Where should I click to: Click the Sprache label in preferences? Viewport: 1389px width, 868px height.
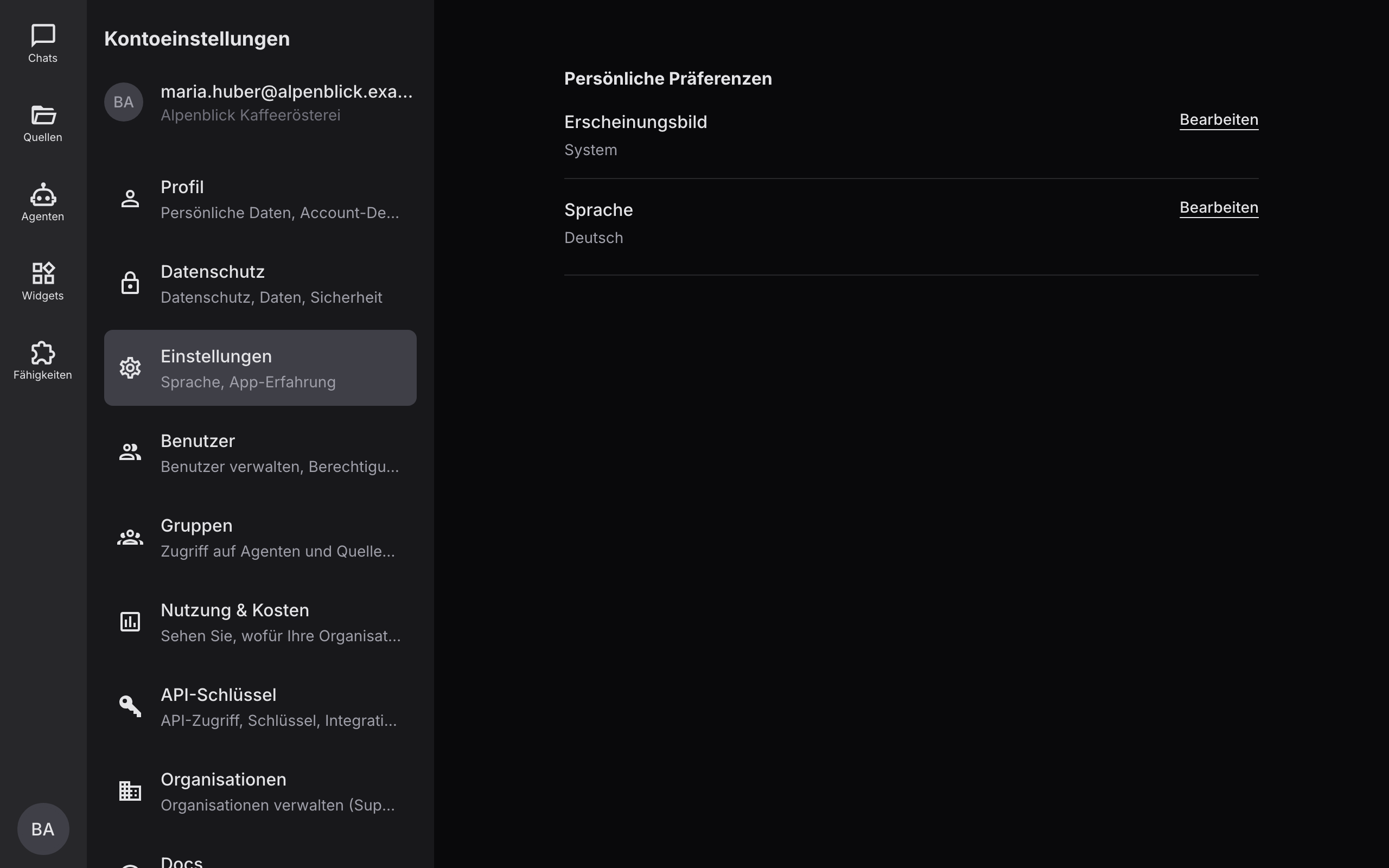tap(598, 210)
